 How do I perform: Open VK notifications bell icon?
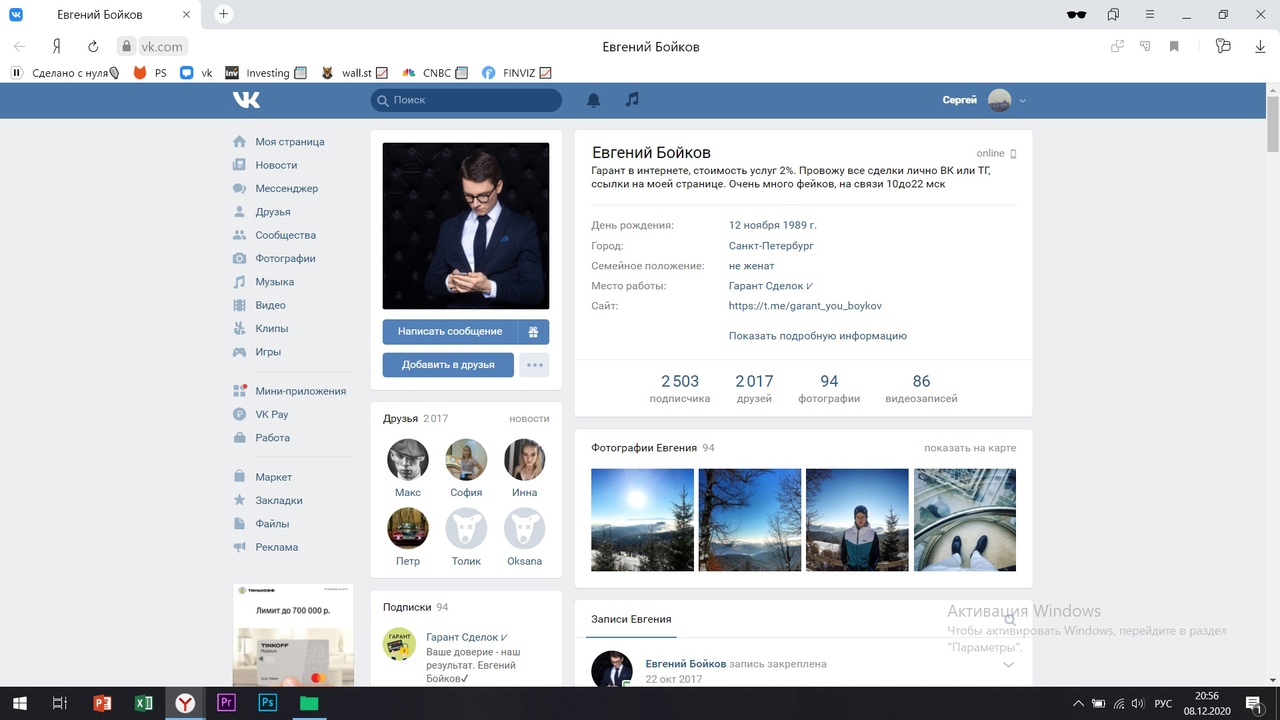[x=593, y=100]
